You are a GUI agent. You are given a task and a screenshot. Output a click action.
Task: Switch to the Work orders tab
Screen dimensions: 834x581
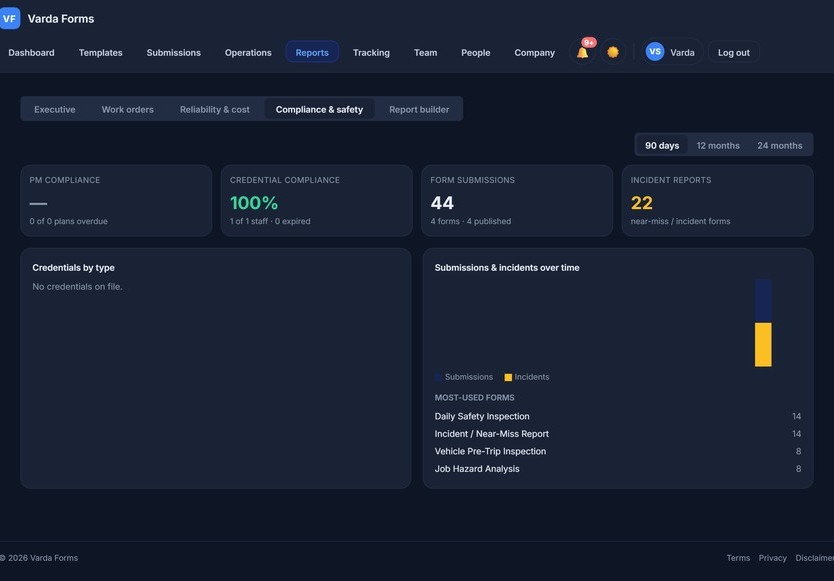pos(128,109)
